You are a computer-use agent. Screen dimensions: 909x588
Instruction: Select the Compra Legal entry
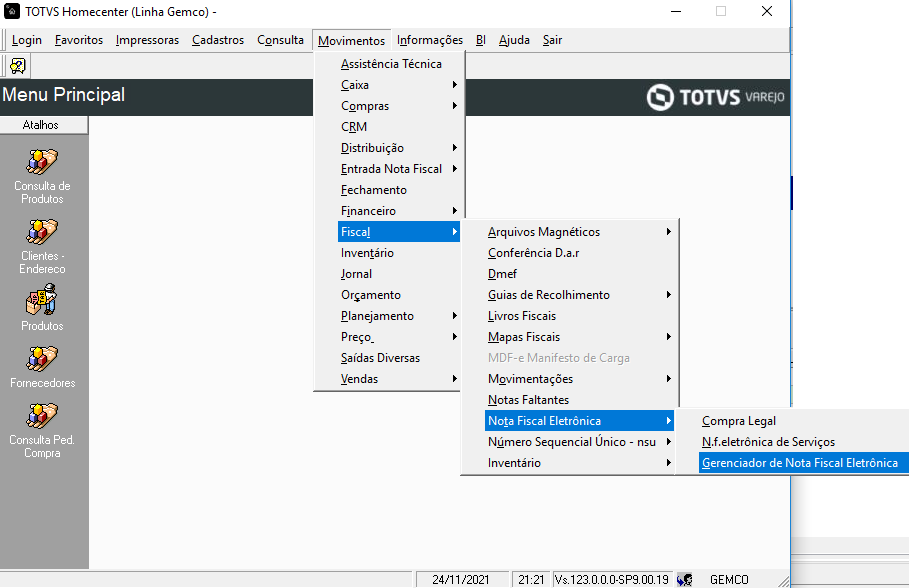point(803,421)
